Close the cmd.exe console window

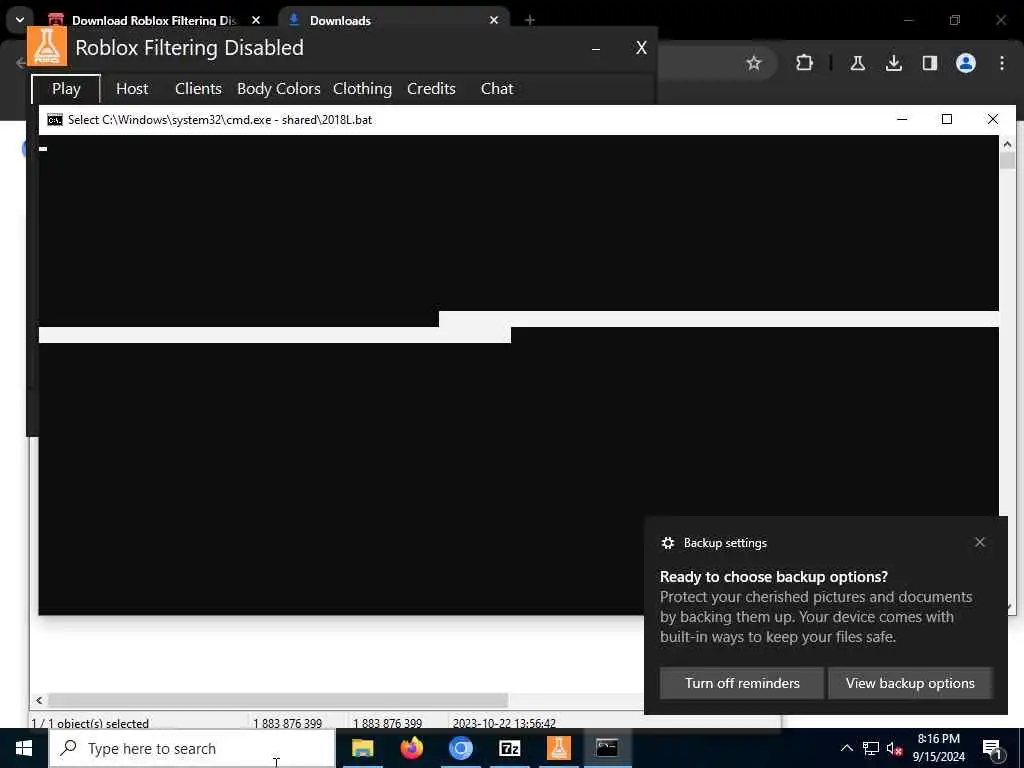click(x=993, y=119)
